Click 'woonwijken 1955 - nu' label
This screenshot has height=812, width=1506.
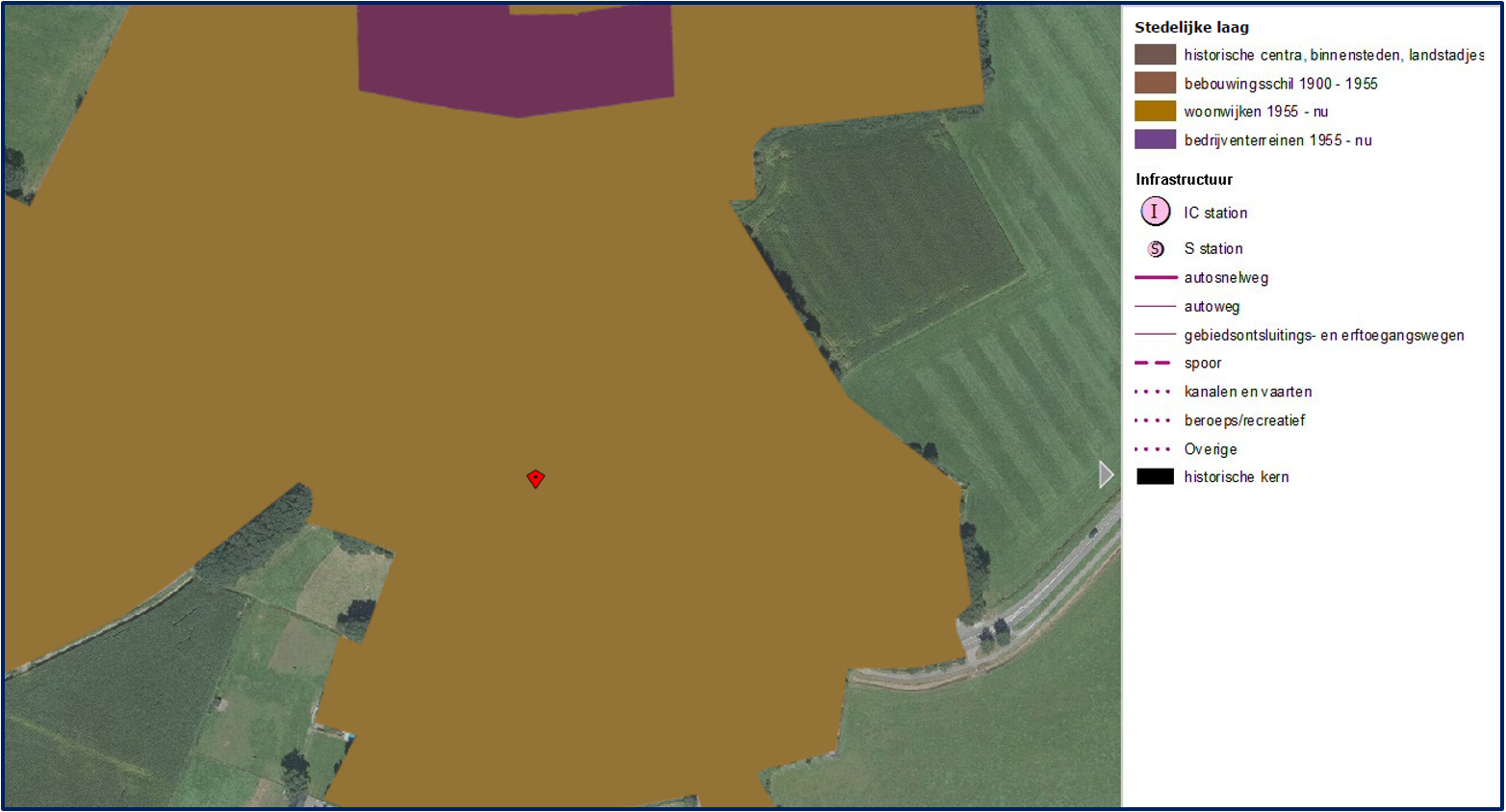click(1256, 112)
